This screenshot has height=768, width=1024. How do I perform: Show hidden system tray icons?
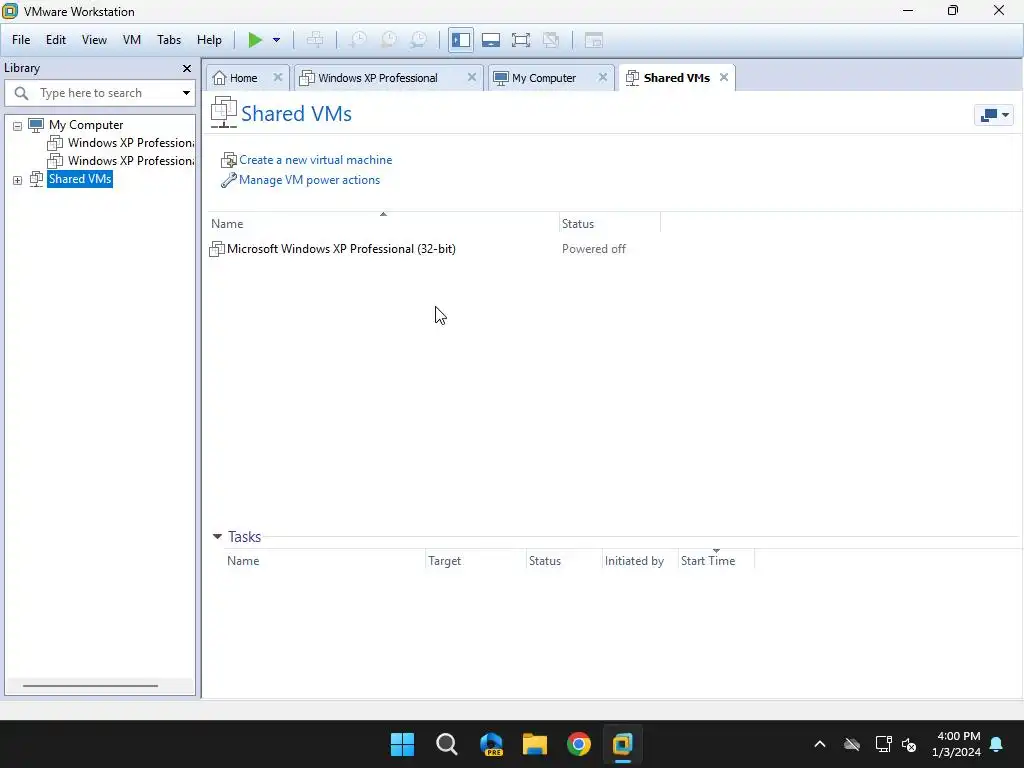pyautogui.click(x=820, y=744)
